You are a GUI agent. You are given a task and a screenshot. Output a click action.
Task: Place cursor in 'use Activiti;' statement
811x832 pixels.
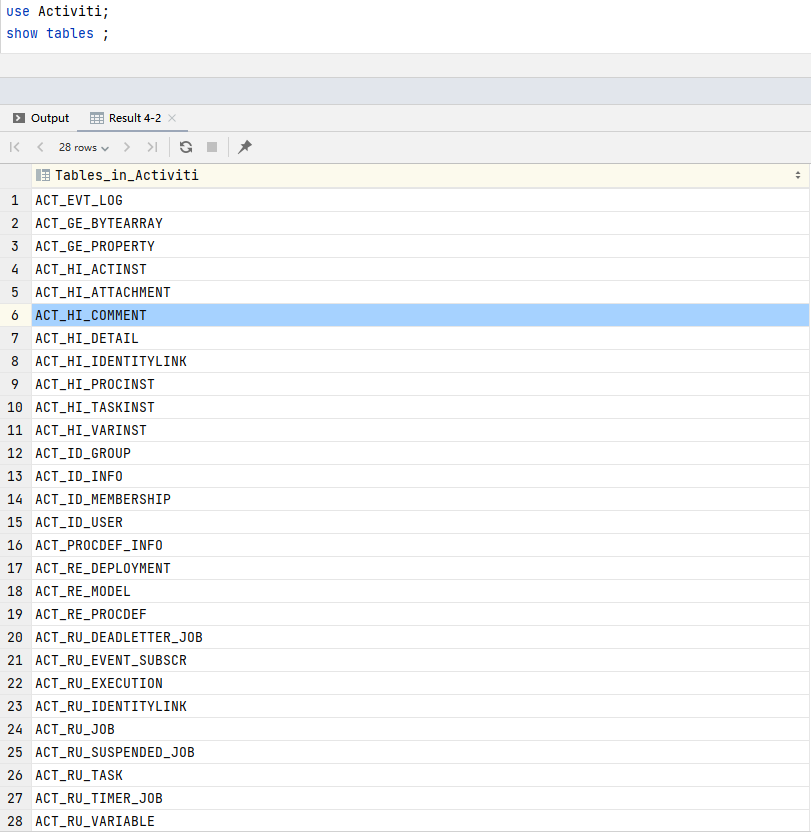[57, 11]
